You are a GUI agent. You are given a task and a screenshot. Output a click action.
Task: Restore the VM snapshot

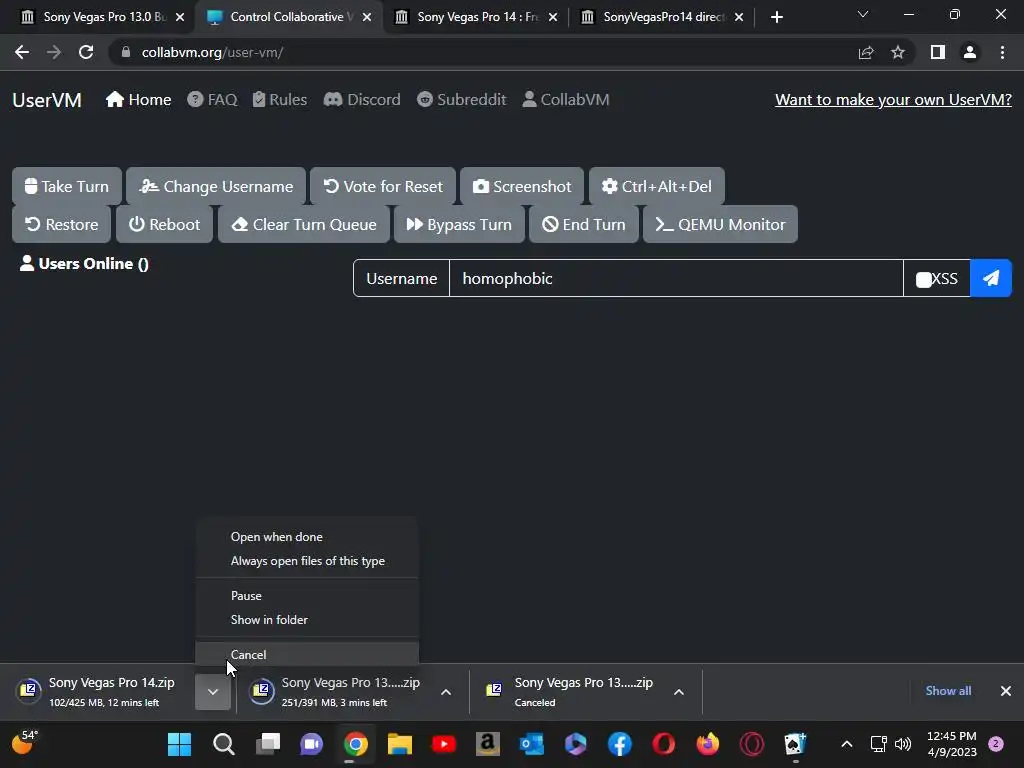61,224
